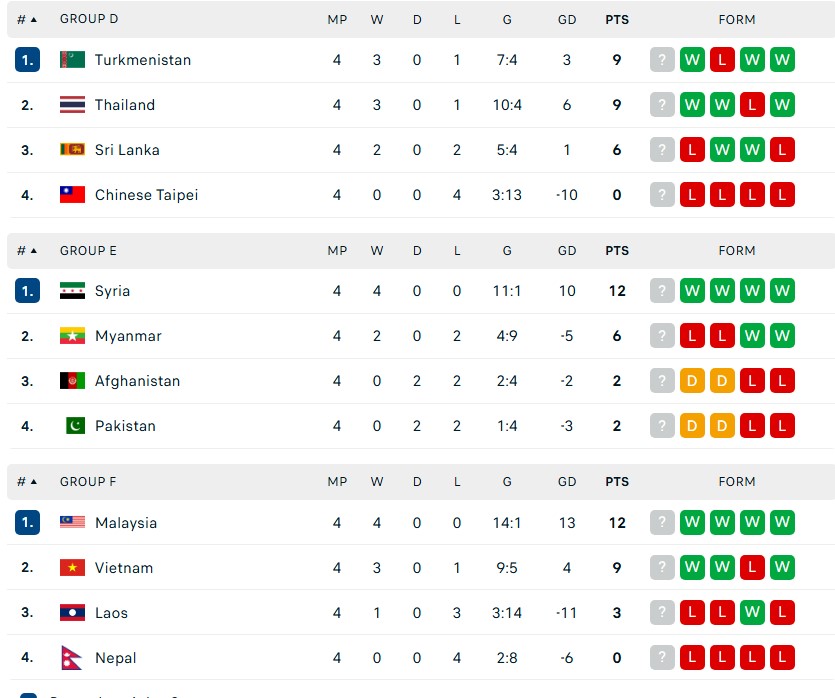
Task: Open the Myanmar team link
Action: pyautogui.click(x=128, y=336)
